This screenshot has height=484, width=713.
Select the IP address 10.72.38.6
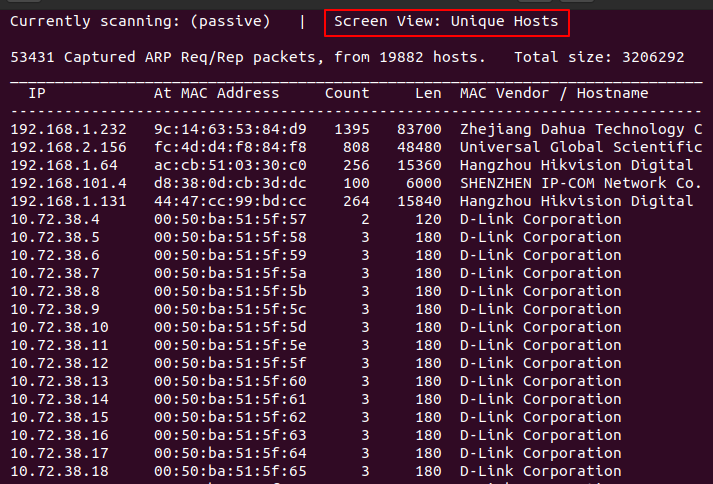(x=55, y=255)
